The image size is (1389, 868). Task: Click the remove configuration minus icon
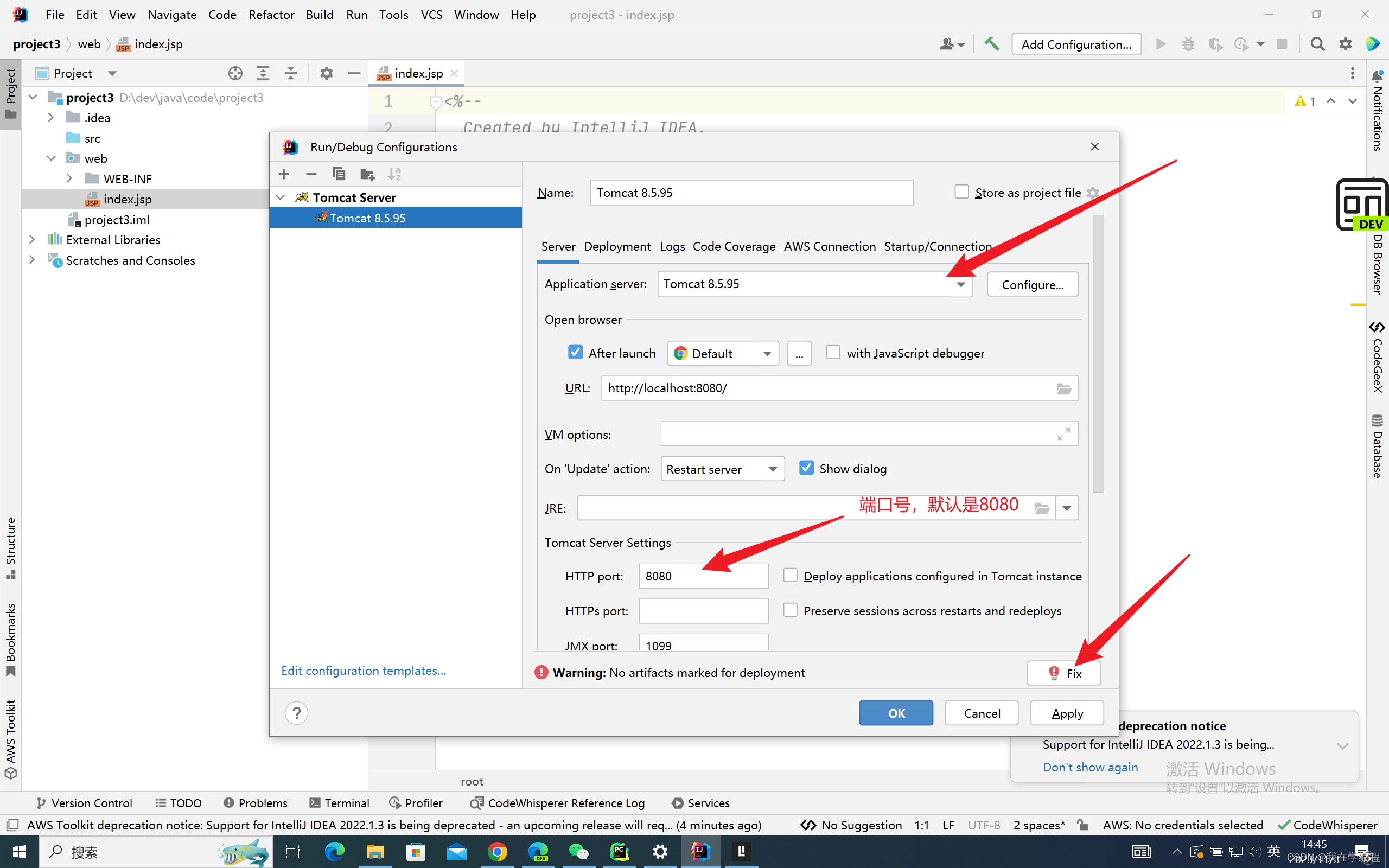click(311, 174)
